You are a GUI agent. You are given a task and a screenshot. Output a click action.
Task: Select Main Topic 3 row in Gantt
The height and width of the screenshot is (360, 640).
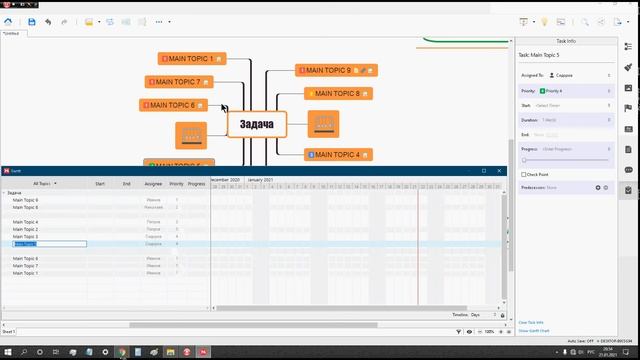coord(105,237)
